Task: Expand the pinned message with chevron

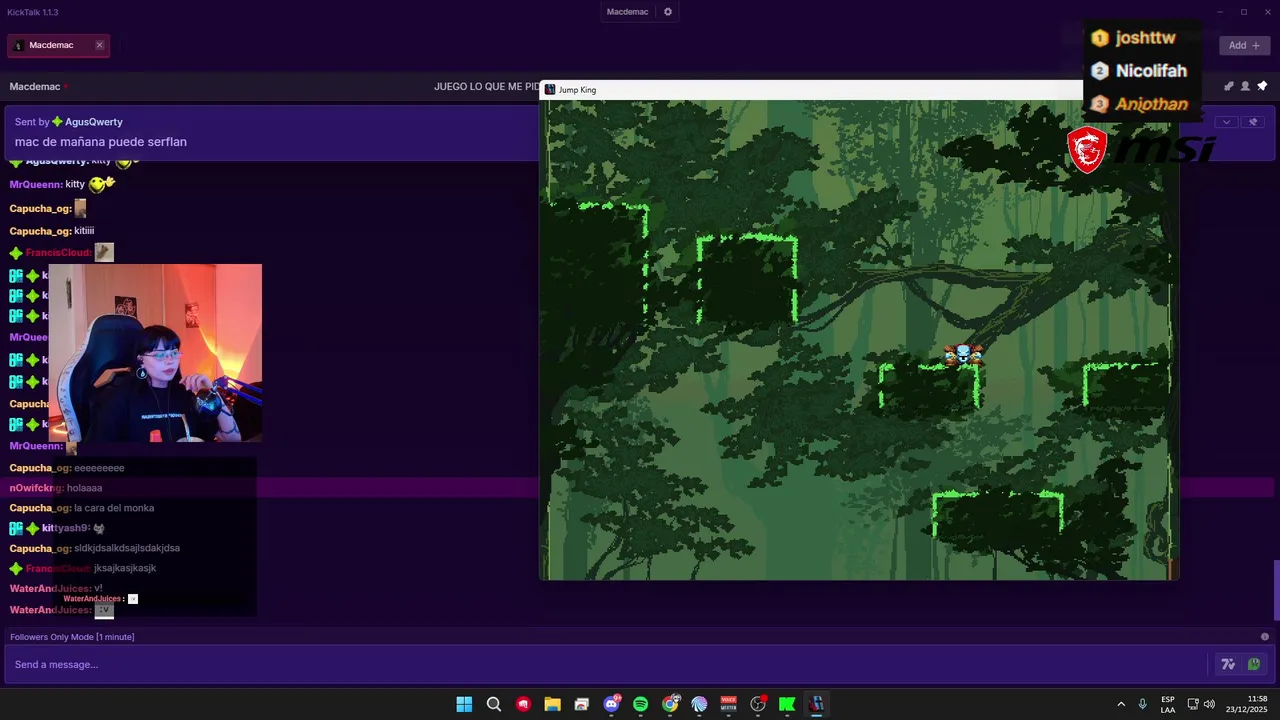Action: pyautogui.click(x=1227, y=122)
